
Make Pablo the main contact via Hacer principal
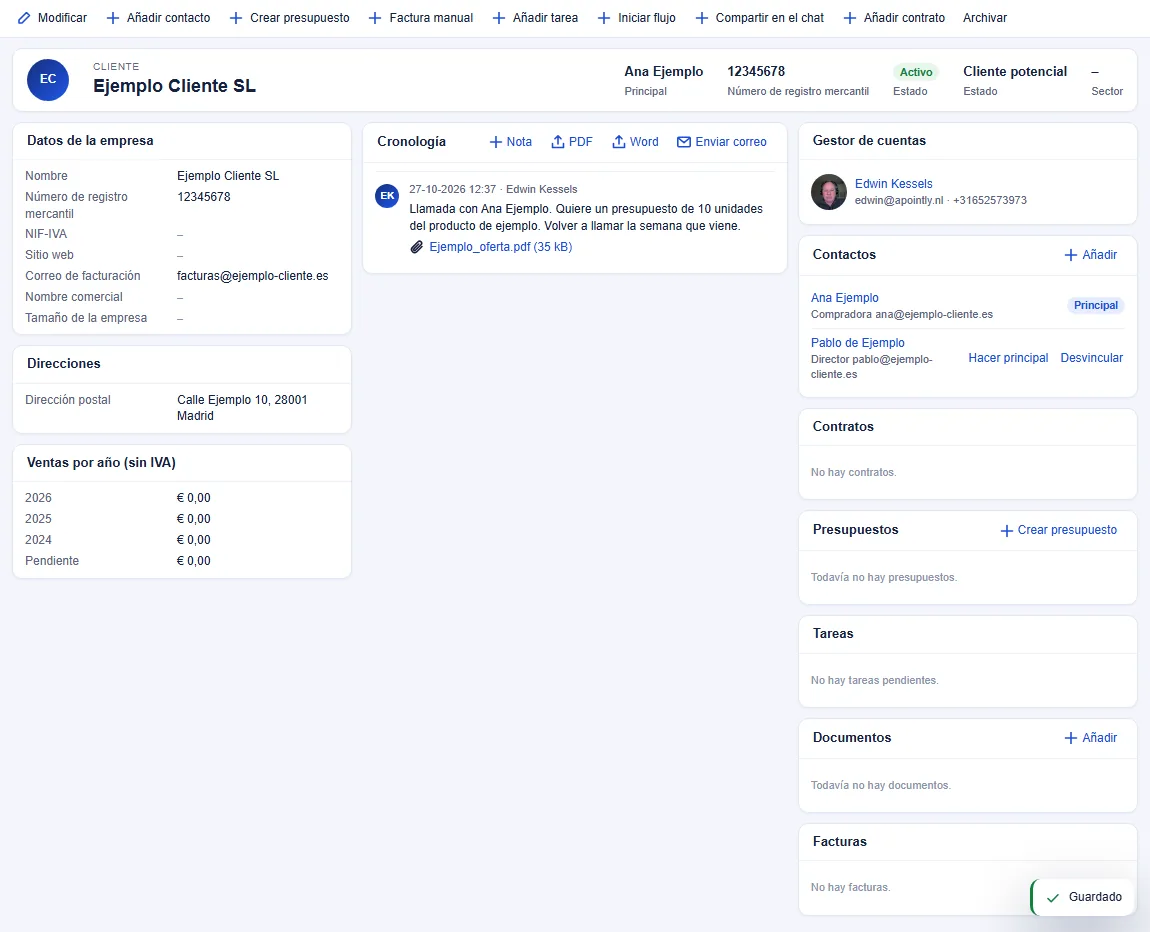1008,358
